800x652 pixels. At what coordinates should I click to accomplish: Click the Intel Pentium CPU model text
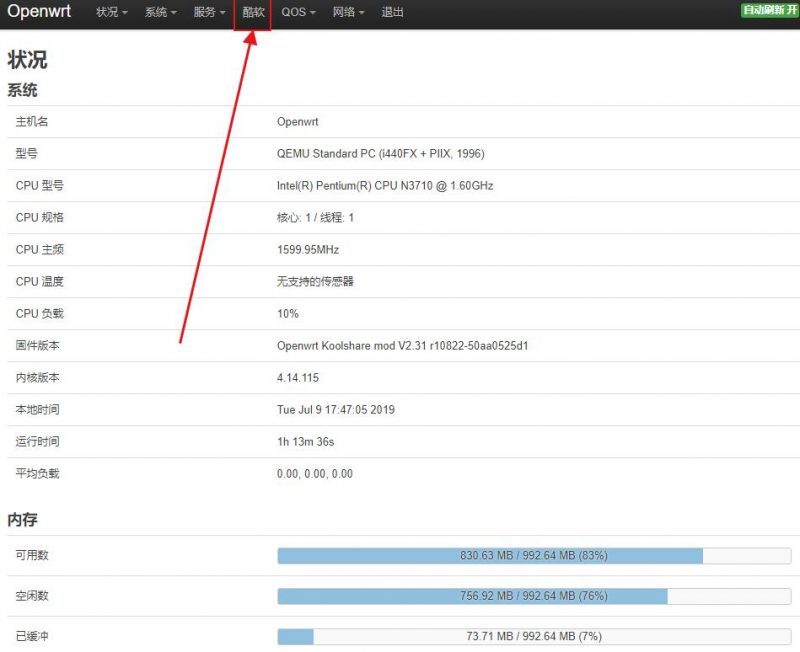[384, 186]
